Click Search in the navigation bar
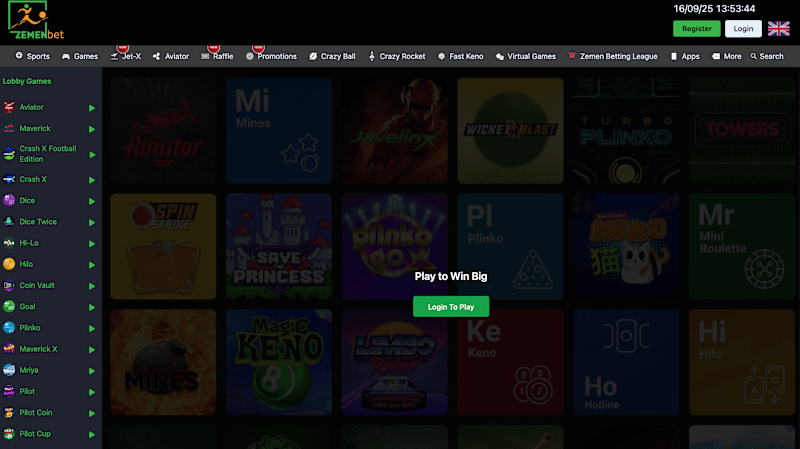The height and width of the screenshot is (449, 800). pos(767,56)
